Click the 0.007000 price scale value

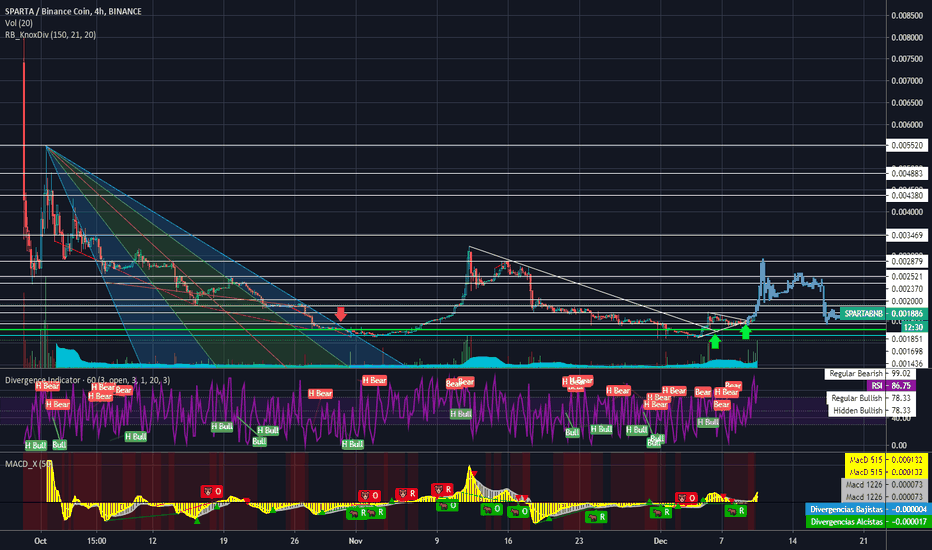click(x=907, y=81)
